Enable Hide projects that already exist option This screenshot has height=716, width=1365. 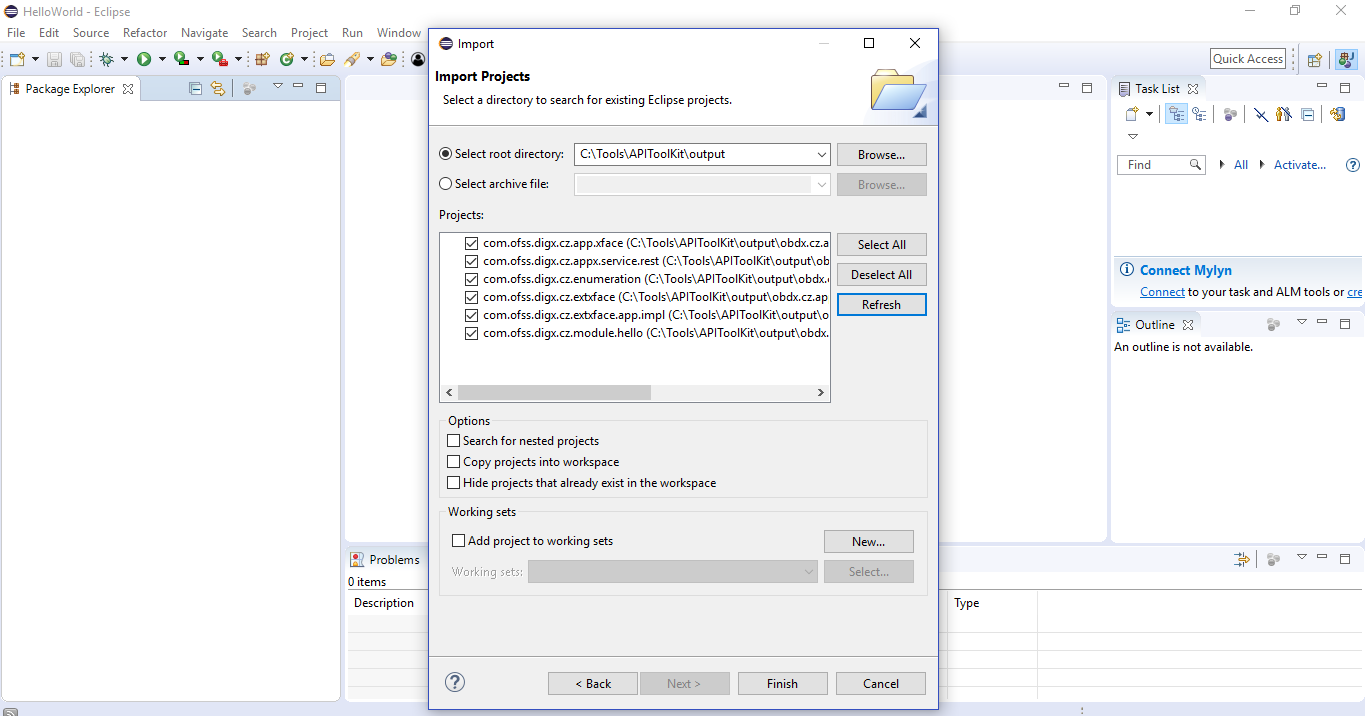tap(454, 483)
